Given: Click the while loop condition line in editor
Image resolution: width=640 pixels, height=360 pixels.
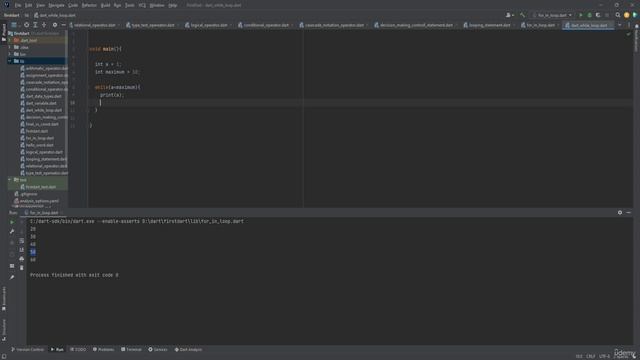Looking at the screenshot, I should [x=118, y=87].
